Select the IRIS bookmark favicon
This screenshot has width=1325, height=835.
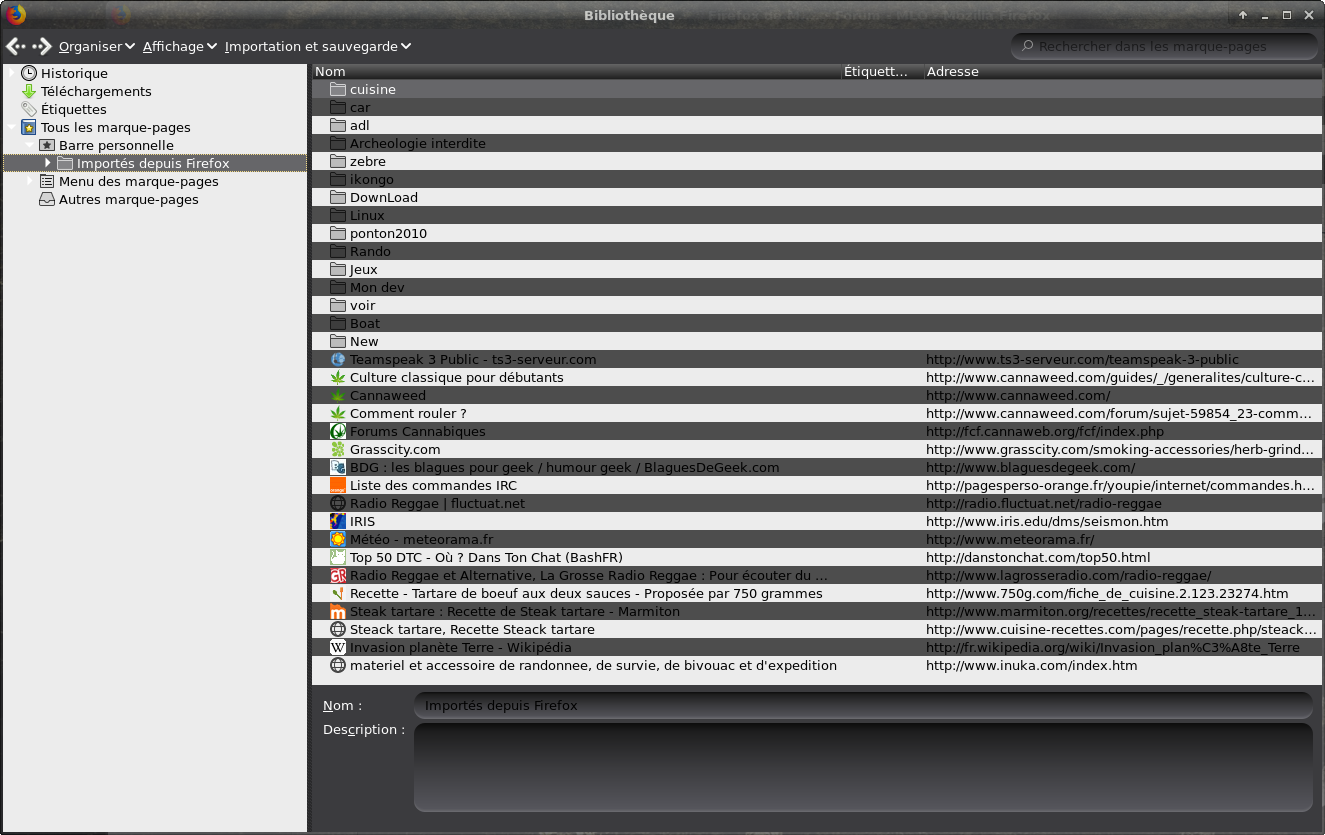338,521
